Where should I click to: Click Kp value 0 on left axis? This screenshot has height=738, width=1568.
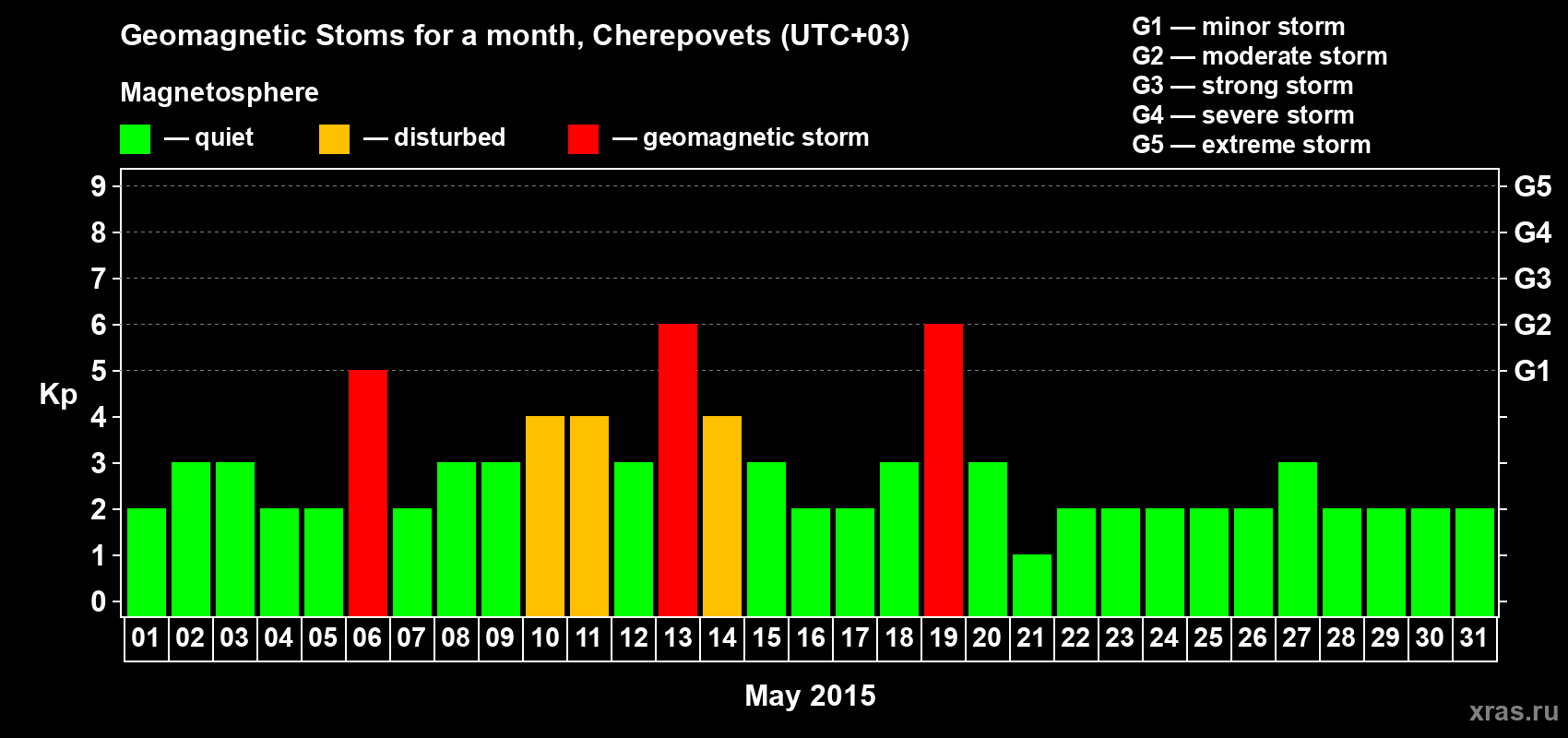99,601
